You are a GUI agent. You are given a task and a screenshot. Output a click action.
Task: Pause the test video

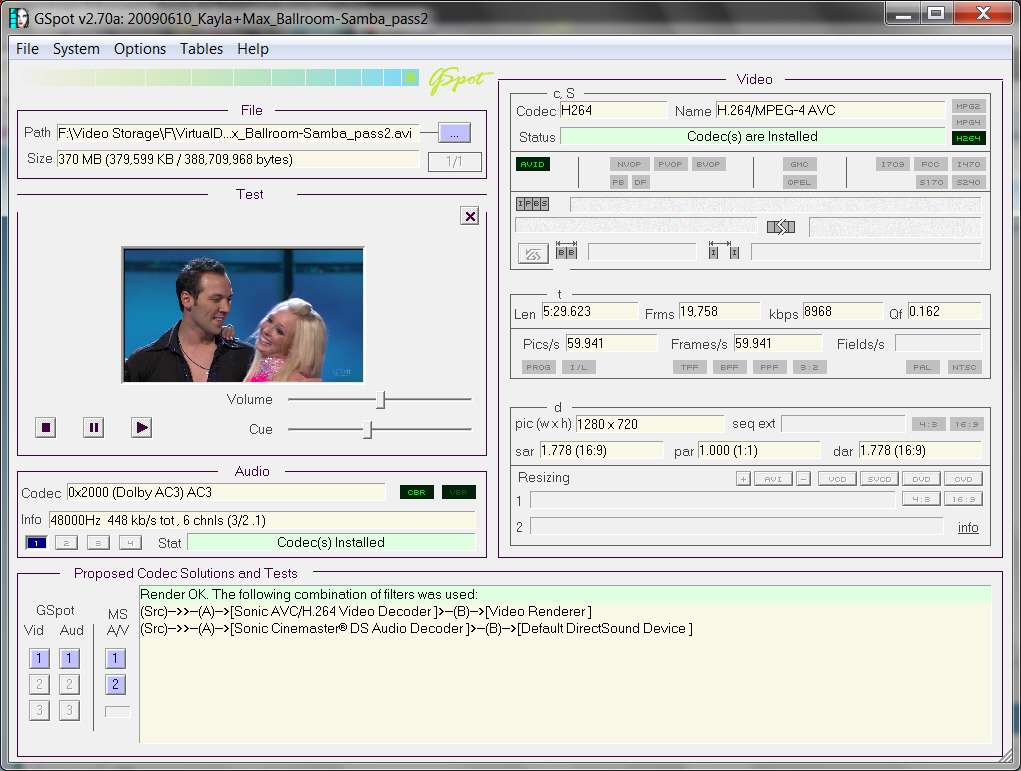(x=94, y=428)
